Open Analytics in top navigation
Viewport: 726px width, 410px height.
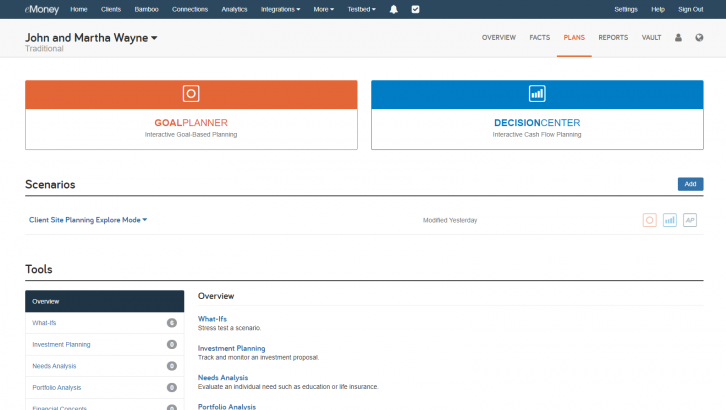point(234,9)
